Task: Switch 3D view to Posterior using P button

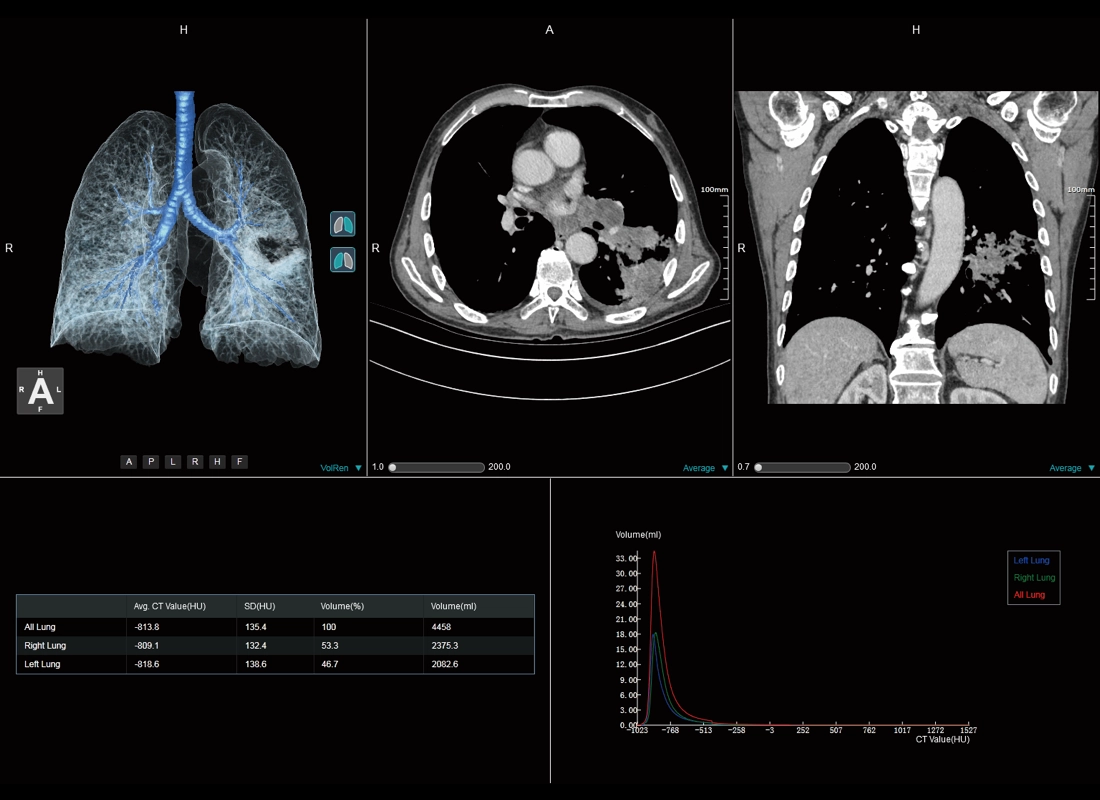Action: 151,462
